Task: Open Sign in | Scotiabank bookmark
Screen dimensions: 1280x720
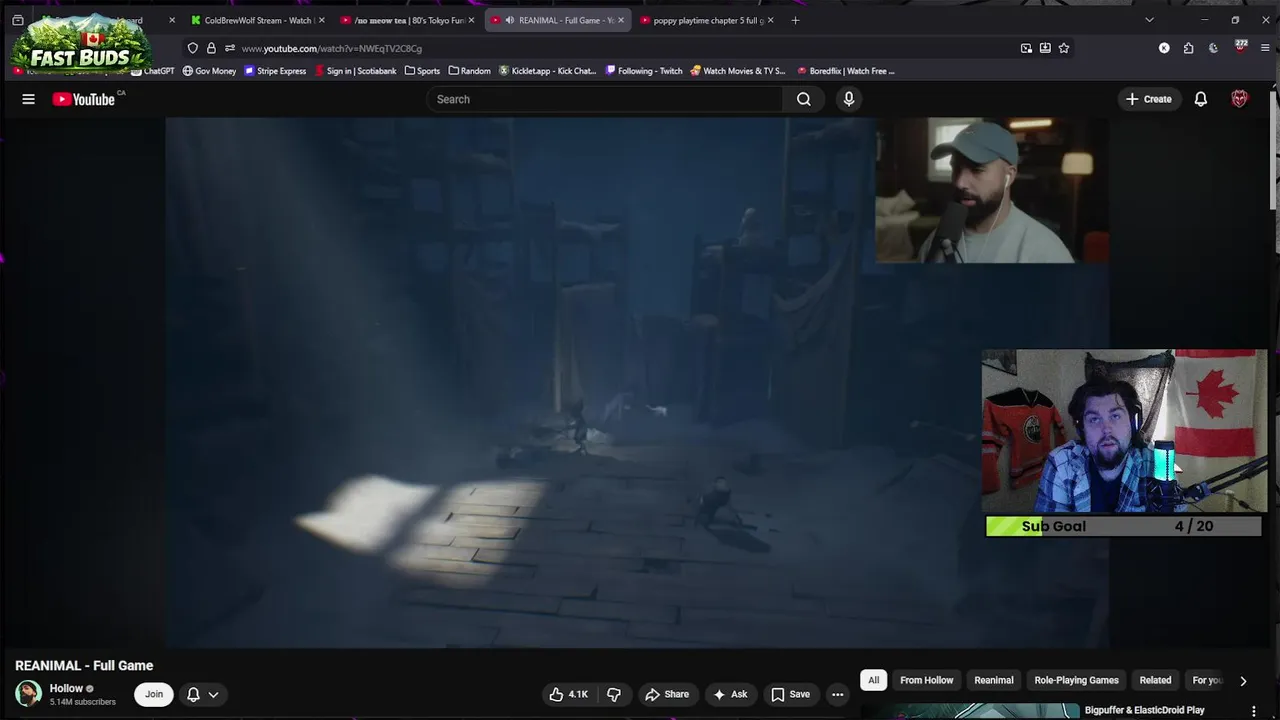Action: (x=355, y=71)
